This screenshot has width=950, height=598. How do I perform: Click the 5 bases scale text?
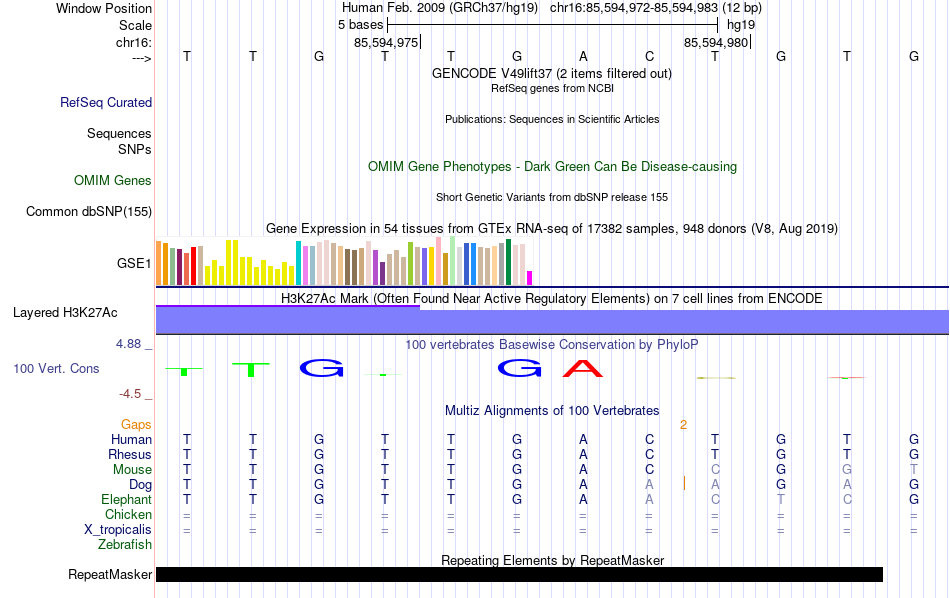pos(360,25)
